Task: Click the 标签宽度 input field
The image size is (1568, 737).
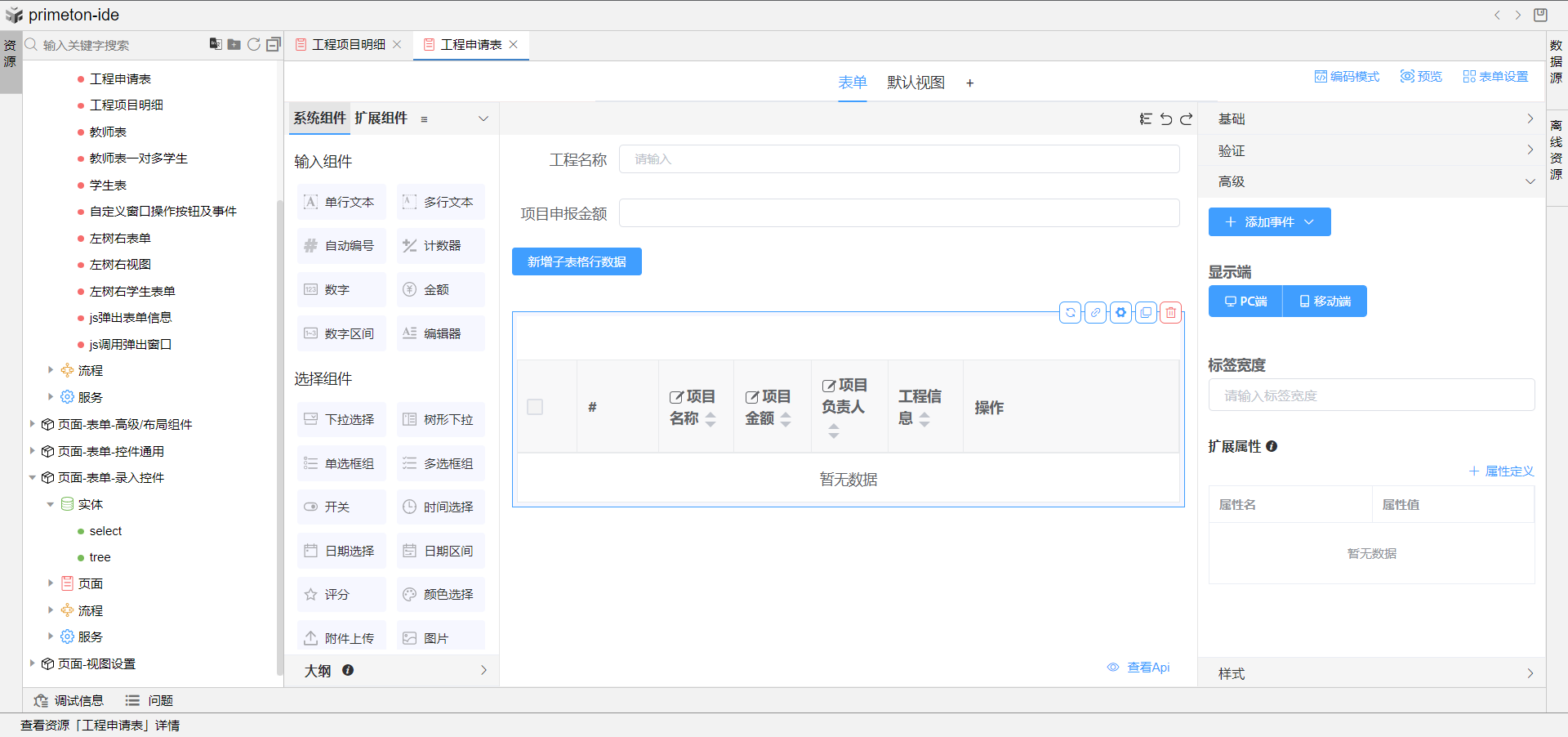Action: (x=1371, y=395)
